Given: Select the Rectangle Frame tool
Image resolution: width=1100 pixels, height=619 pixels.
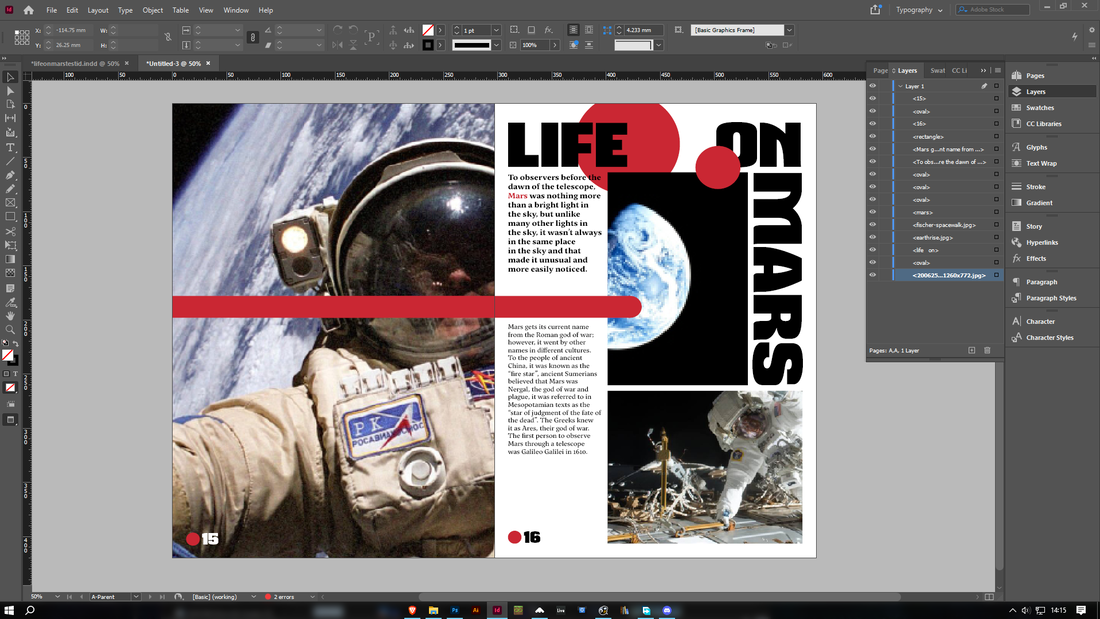Looking at the screenshot, I should coord(11,204).
